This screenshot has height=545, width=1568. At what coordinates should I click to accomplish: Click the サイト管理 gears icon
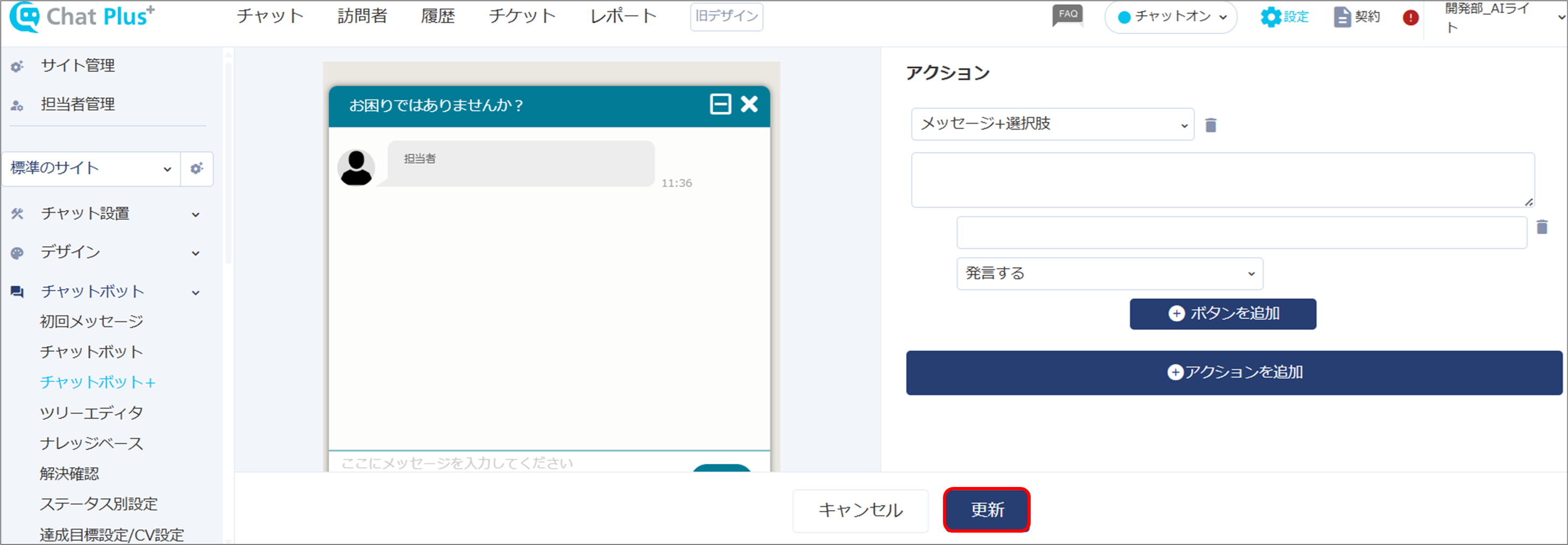[17, 66]
